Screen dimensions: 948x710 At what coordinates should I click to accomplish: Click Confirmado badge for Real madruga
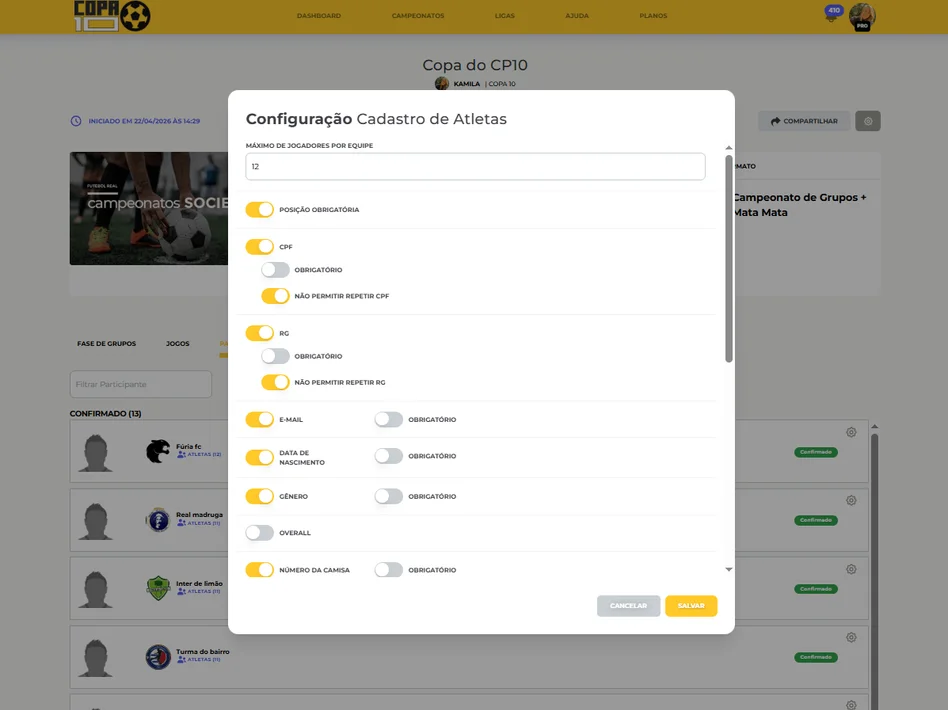[x=816, y=520]
